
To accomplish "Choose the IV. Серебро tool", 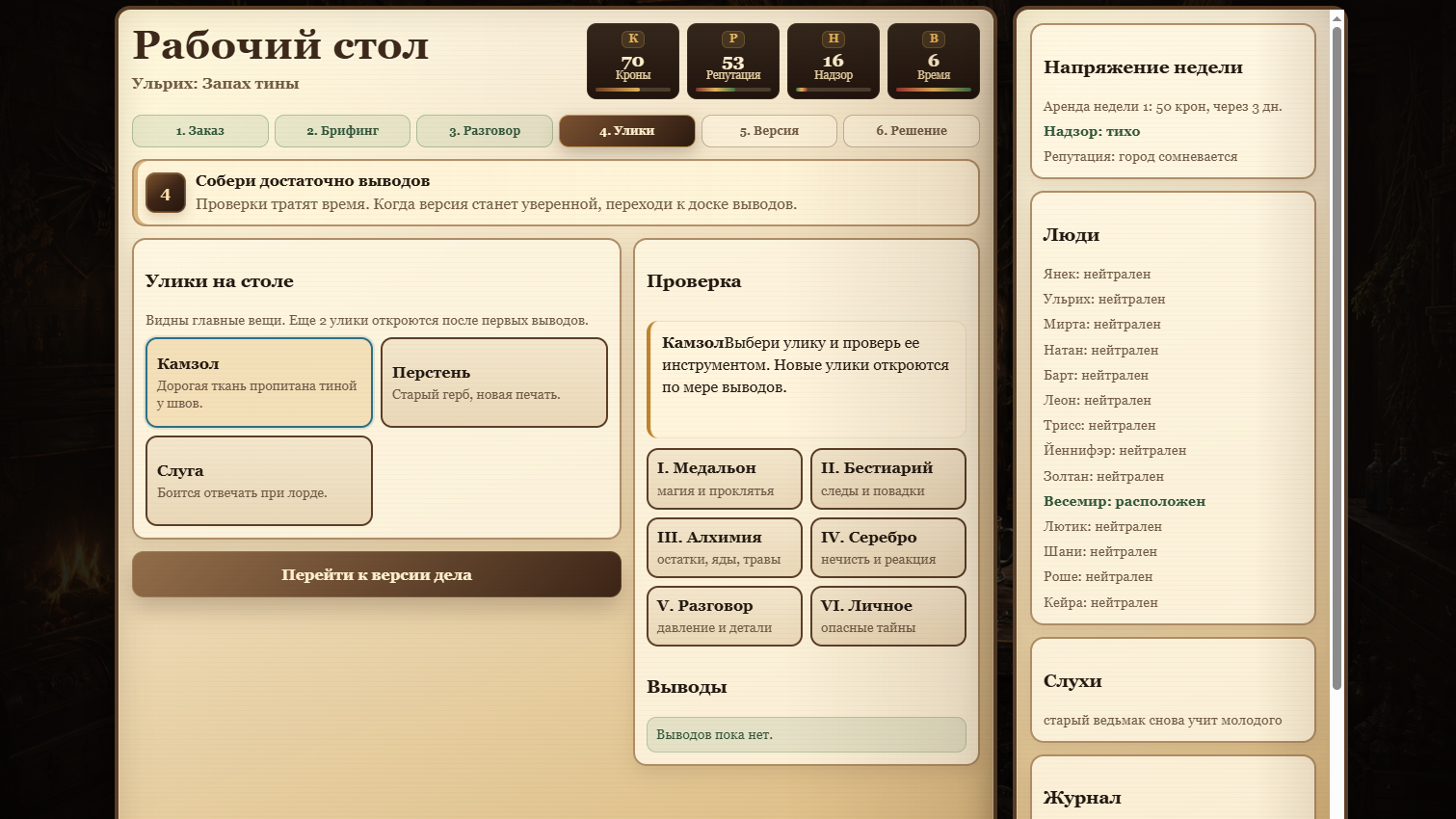I will (x=888, y=548).
